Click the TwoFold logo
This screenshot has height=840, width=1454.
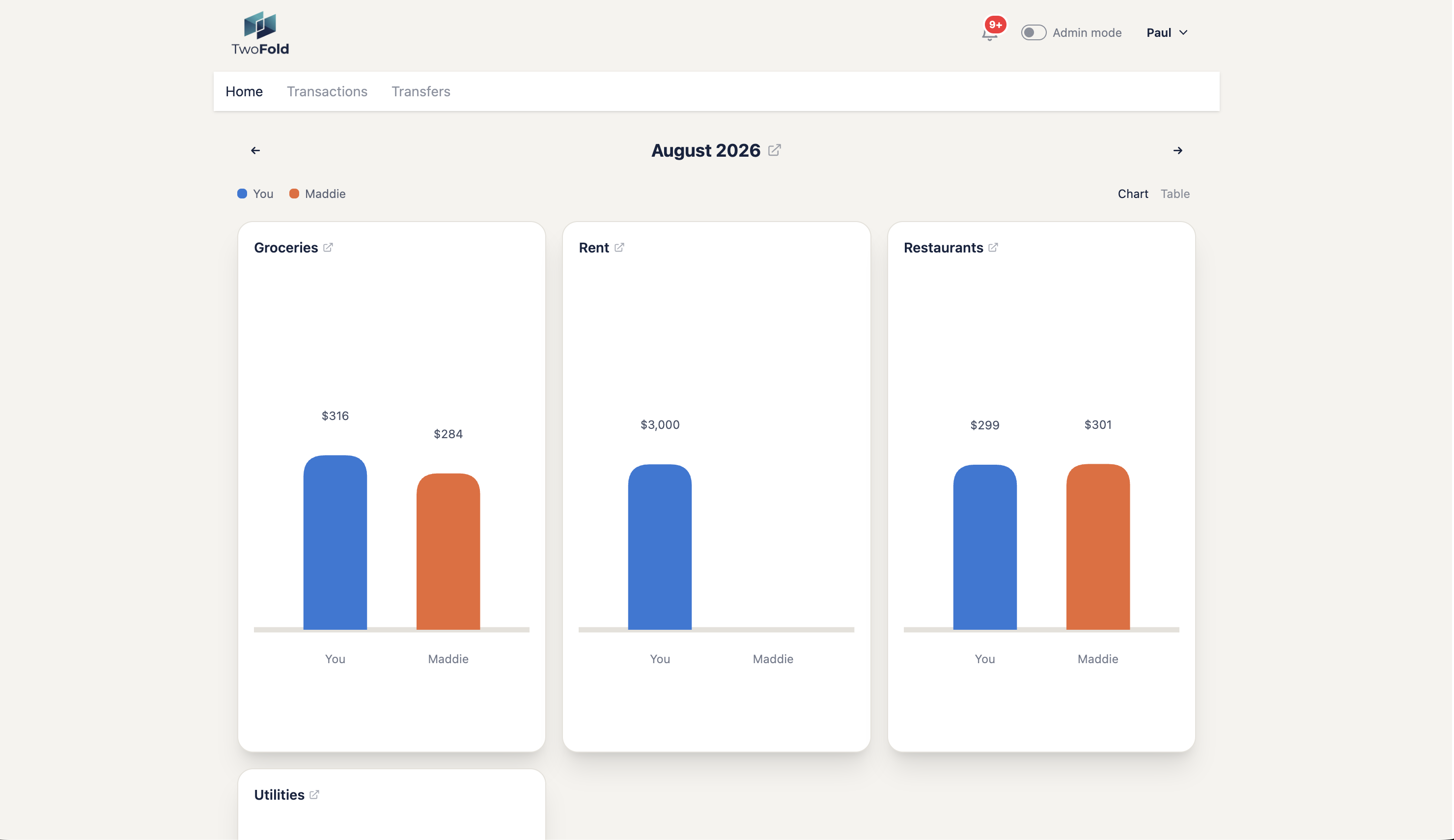[x=260, y=33]
